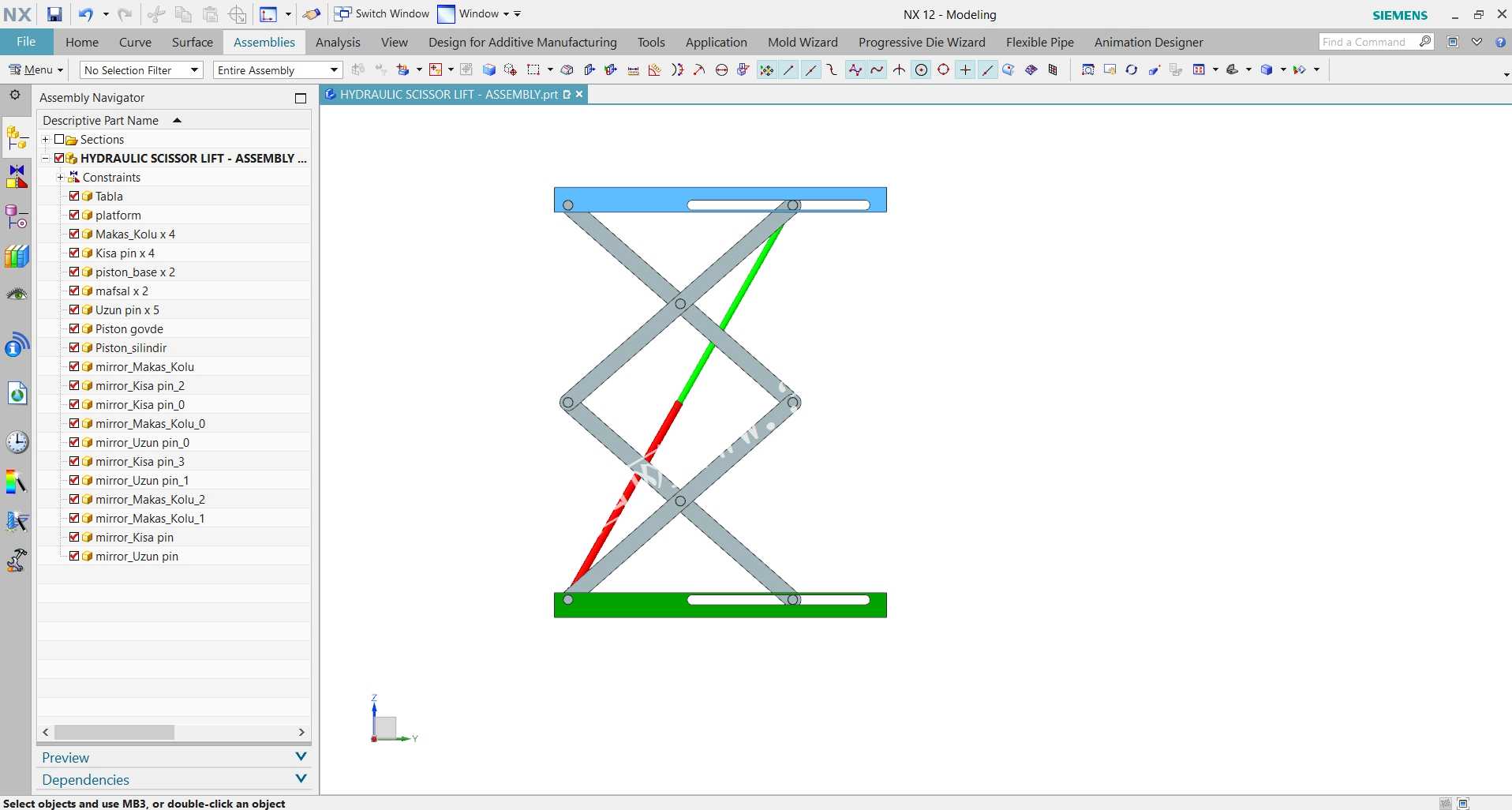This screenshot has height=810, width=1512.
Task: Maximize the Assembly Navigator panel
Action: tap(301, 98)
